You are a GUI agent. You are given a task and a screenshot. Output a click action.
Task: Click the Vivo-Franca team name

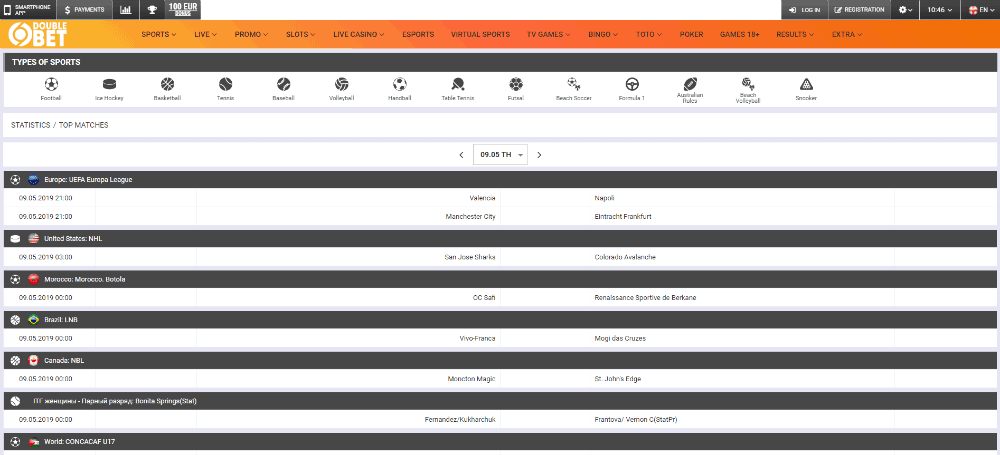pos(476,338)
